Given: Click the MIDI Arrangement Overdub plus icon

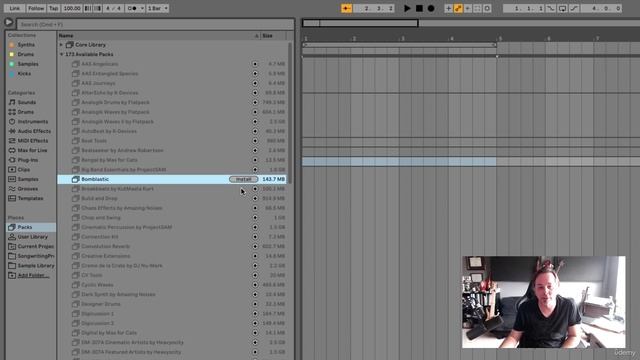Looking at the screenshot, I should (448, 8).
